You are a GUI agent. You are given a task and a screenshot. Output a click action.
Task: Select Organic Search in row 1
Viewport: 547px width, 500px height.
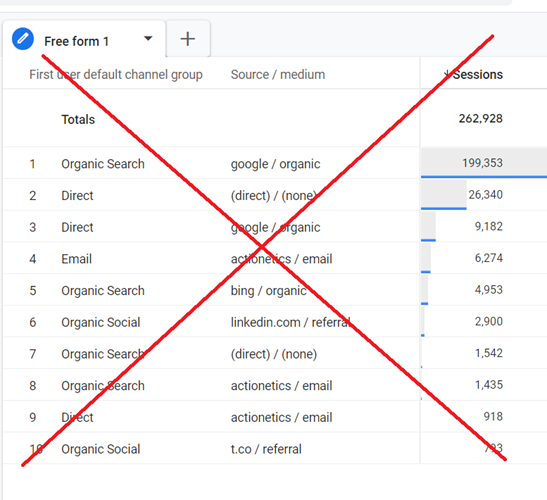click(x=103, y=164)
